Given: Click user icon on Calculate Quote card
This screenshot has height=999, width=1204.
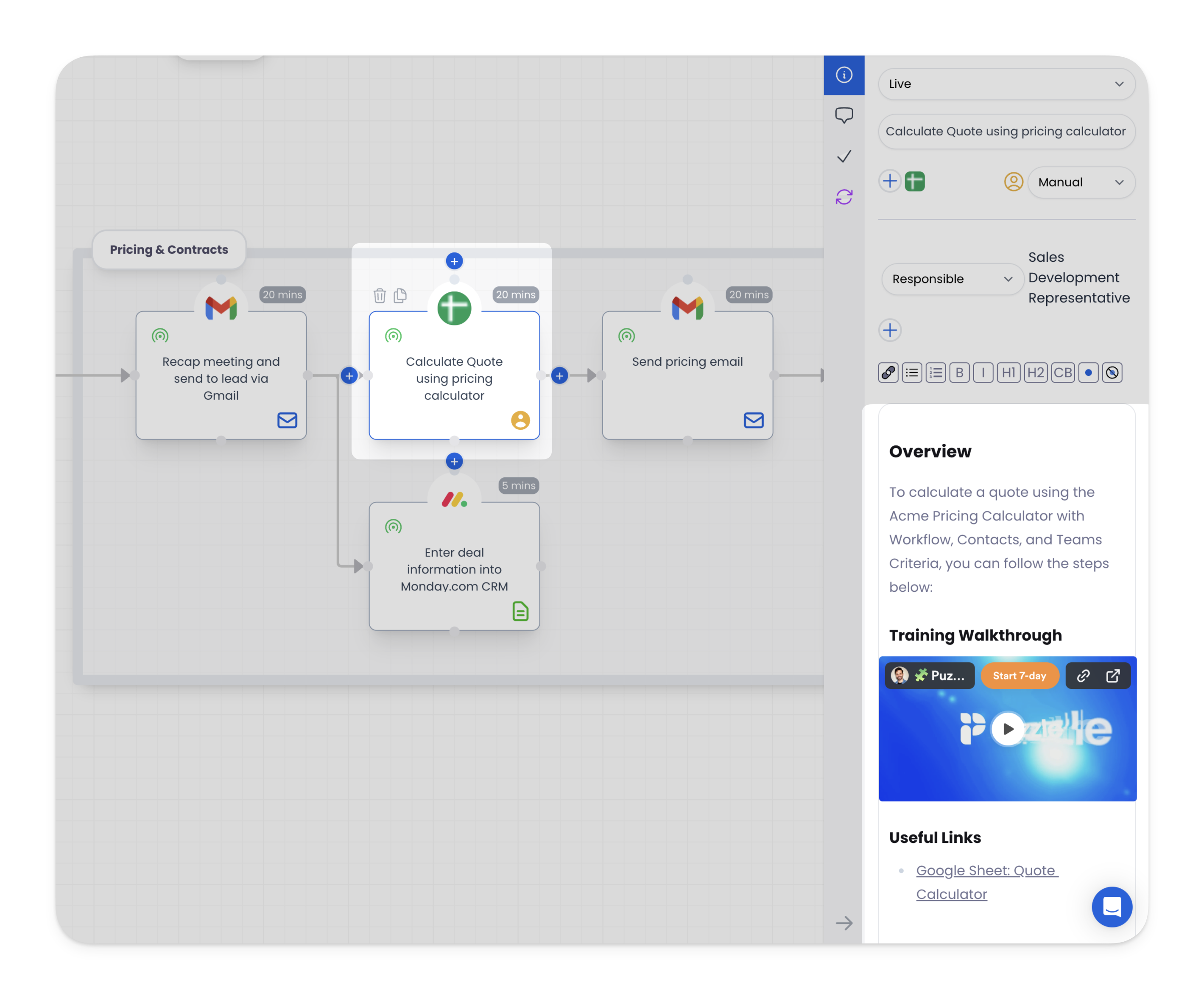Looking at the screenshot, I should pos(520,420).
